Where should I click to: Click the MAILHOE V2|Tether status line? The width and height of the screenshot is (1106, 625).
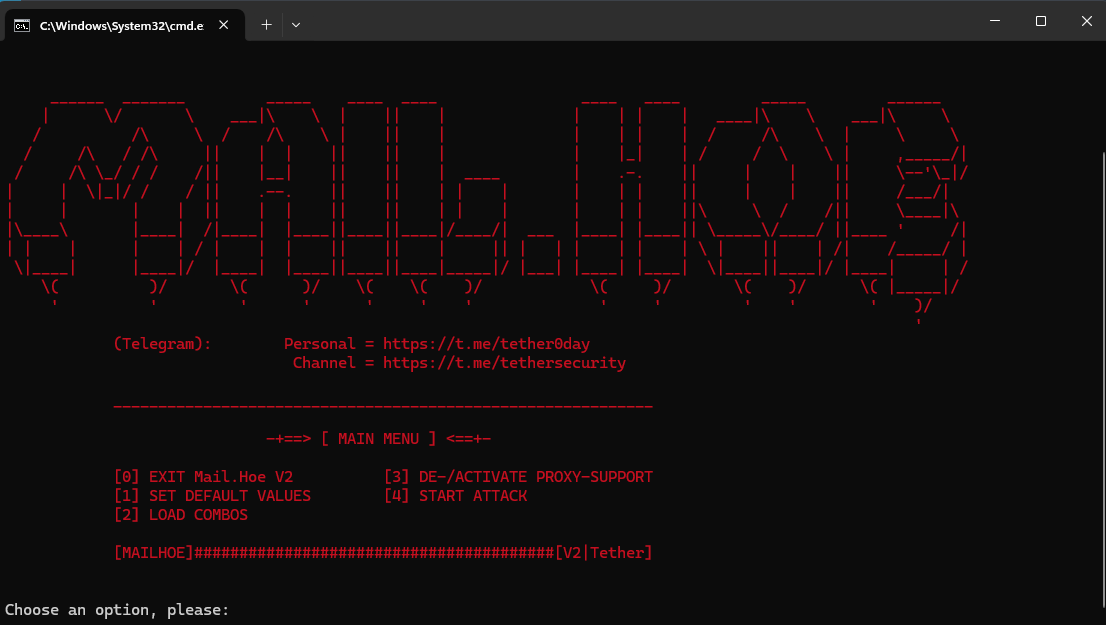point(383,552)
